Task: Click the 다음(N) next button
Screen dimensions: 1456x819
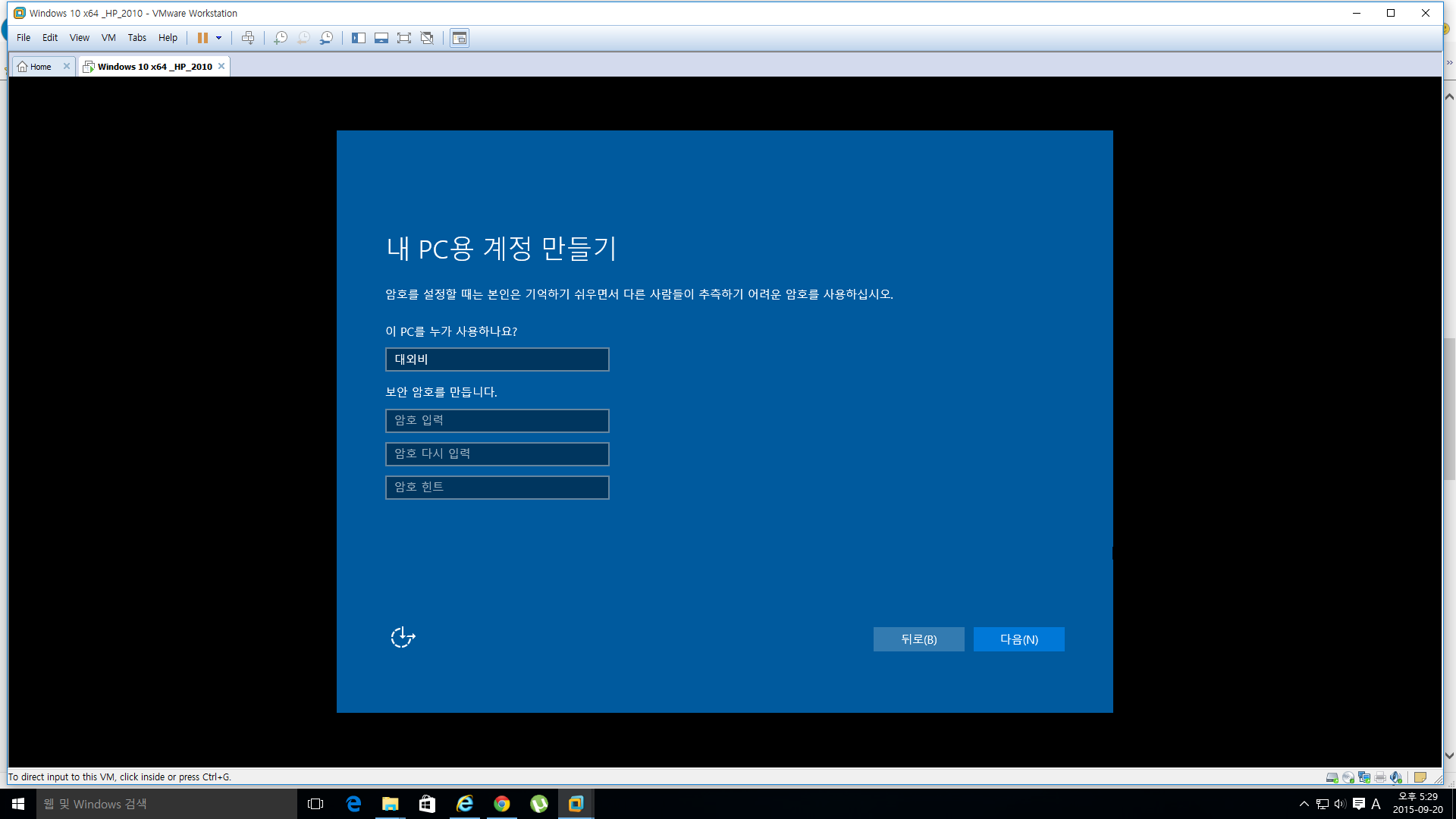Action: (x=1019, y=639)
